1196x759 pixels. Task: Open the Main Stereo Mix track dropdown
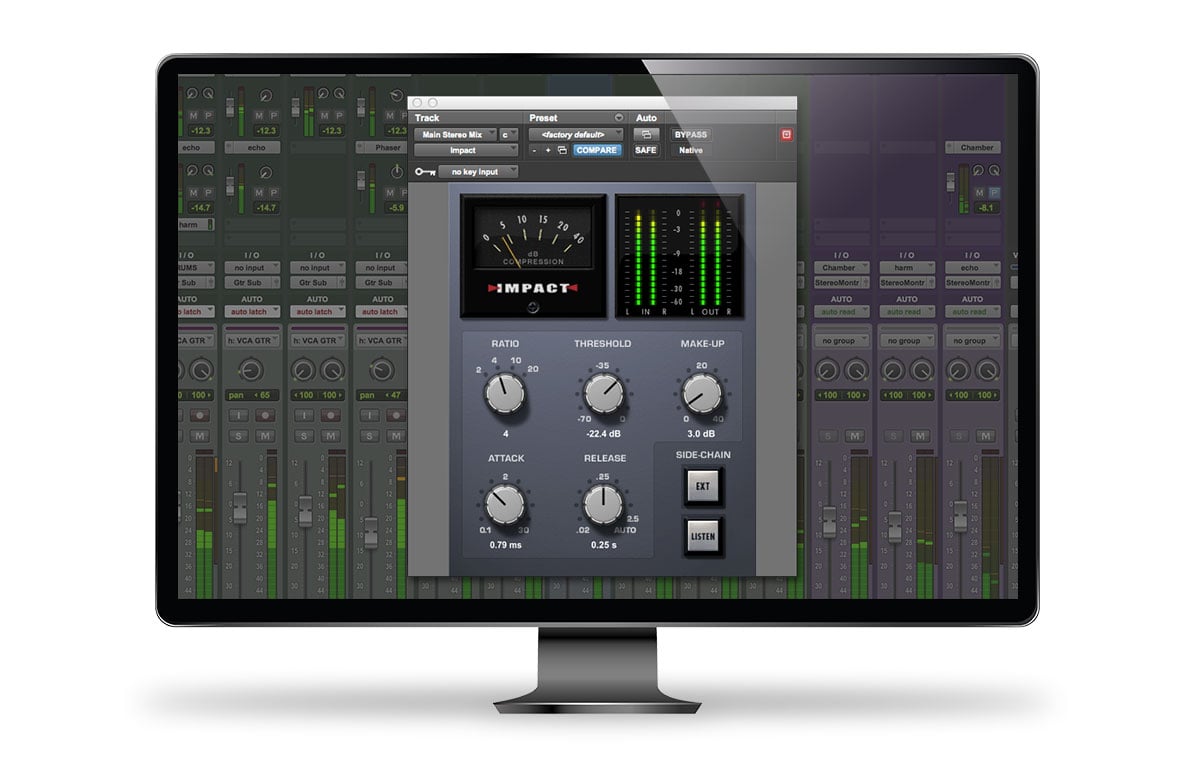pos(454,134)
